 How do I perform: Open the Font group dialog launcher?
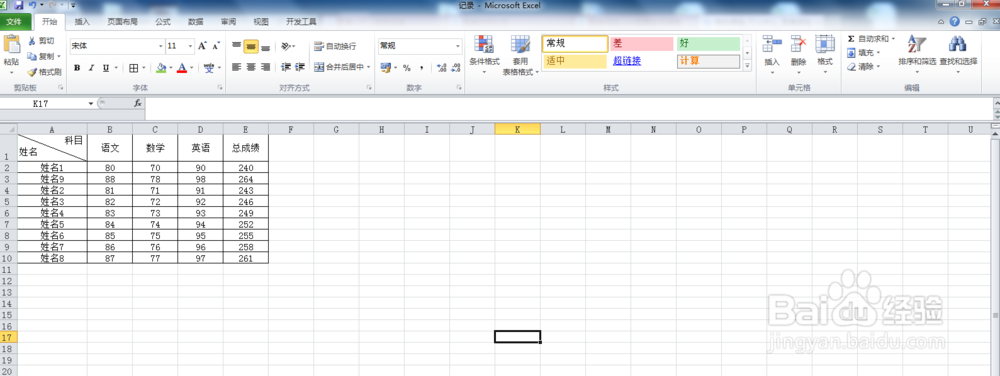pos(220,88)
